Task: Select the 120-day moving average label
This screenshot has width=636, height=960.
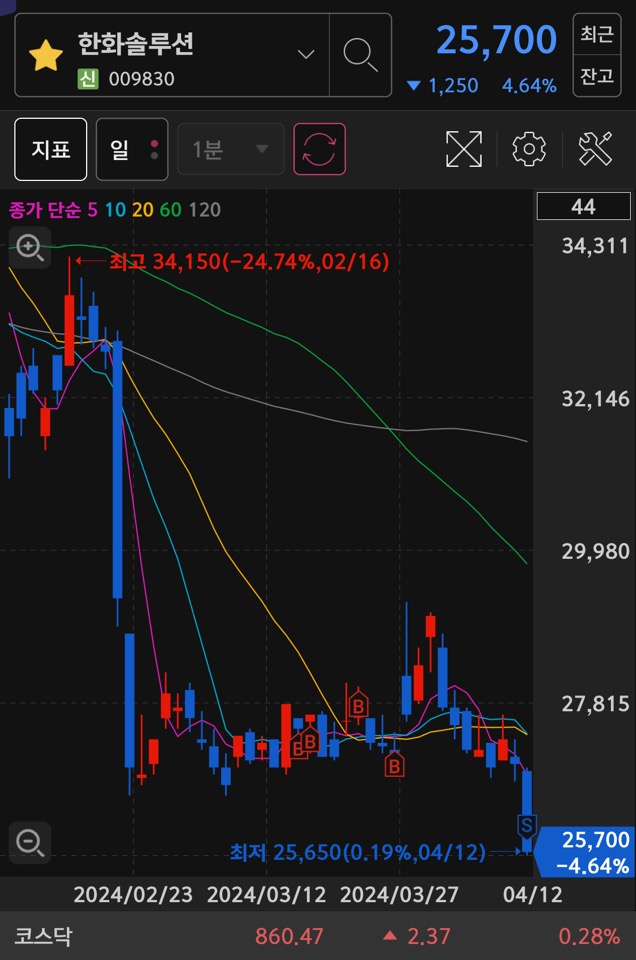Action: [x=204, y=210]
